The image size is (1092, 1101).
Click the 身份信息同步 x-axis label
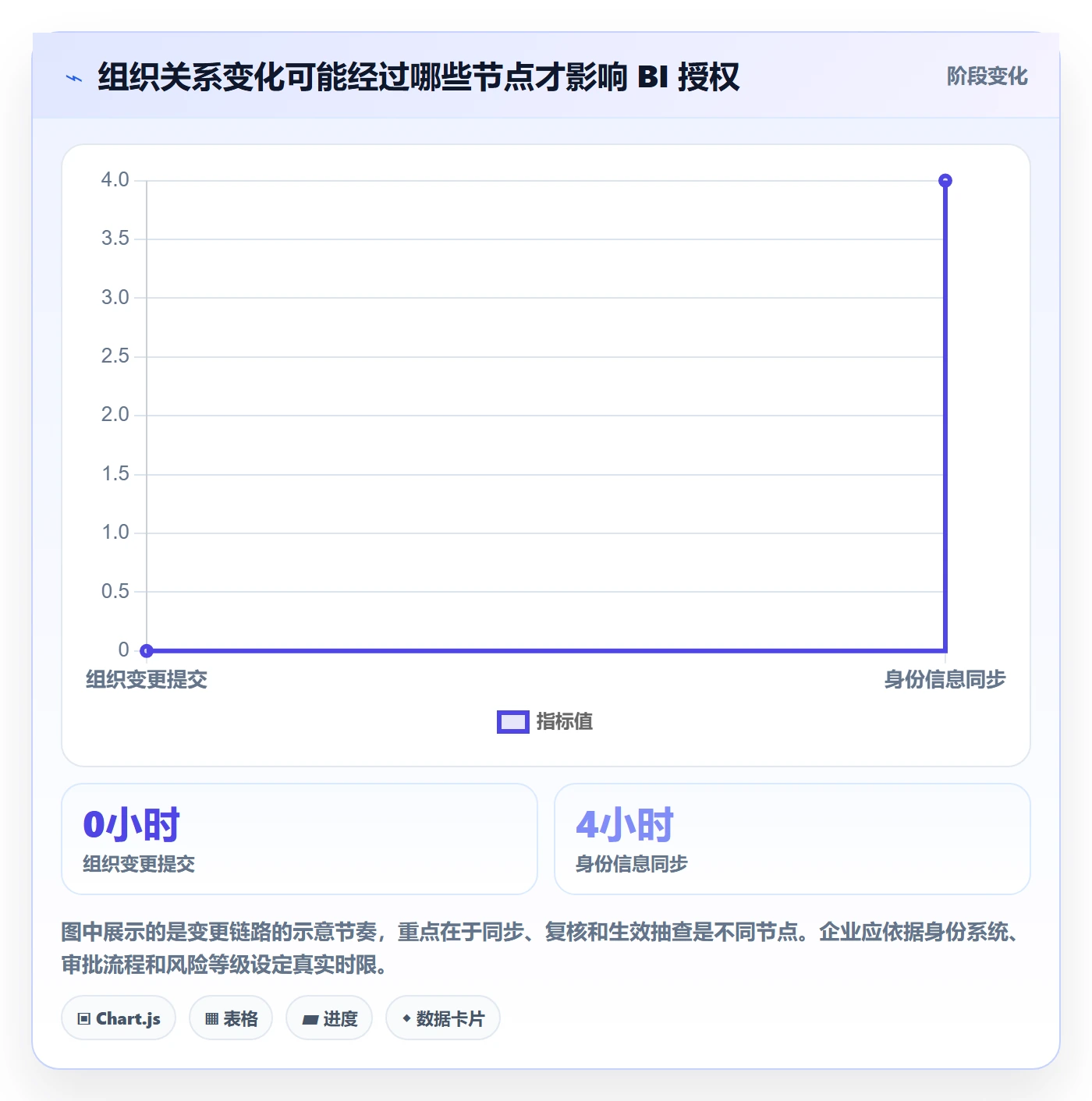945,680
